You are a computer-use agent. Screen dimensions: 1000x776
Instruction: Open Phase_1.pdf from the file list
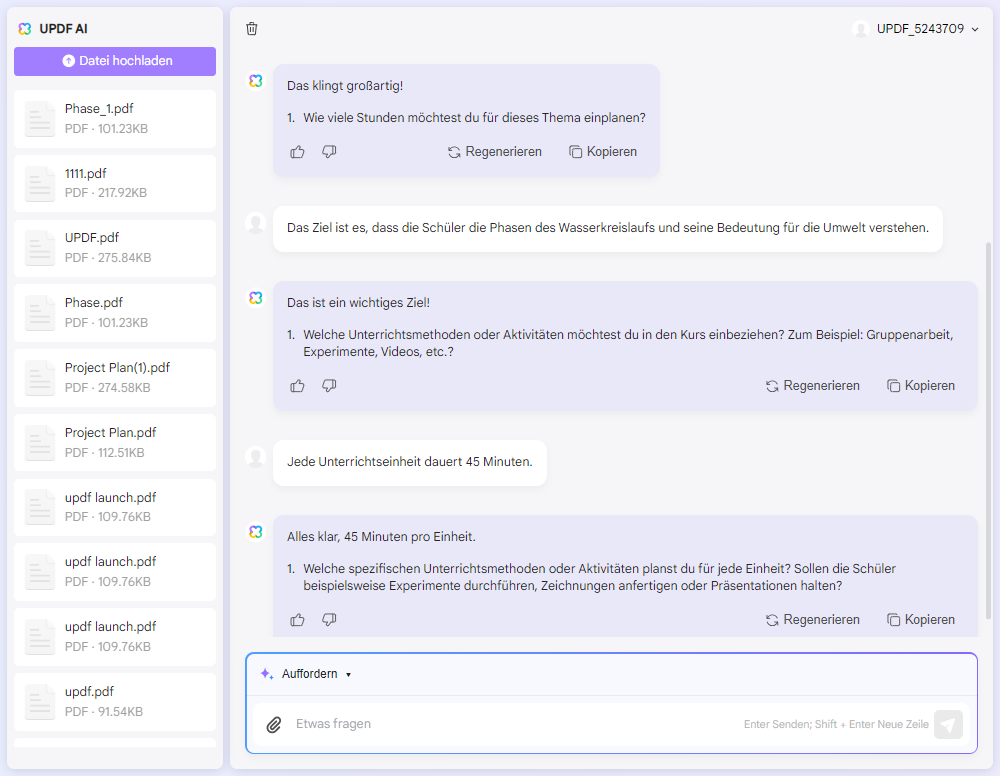pos(115,119)
